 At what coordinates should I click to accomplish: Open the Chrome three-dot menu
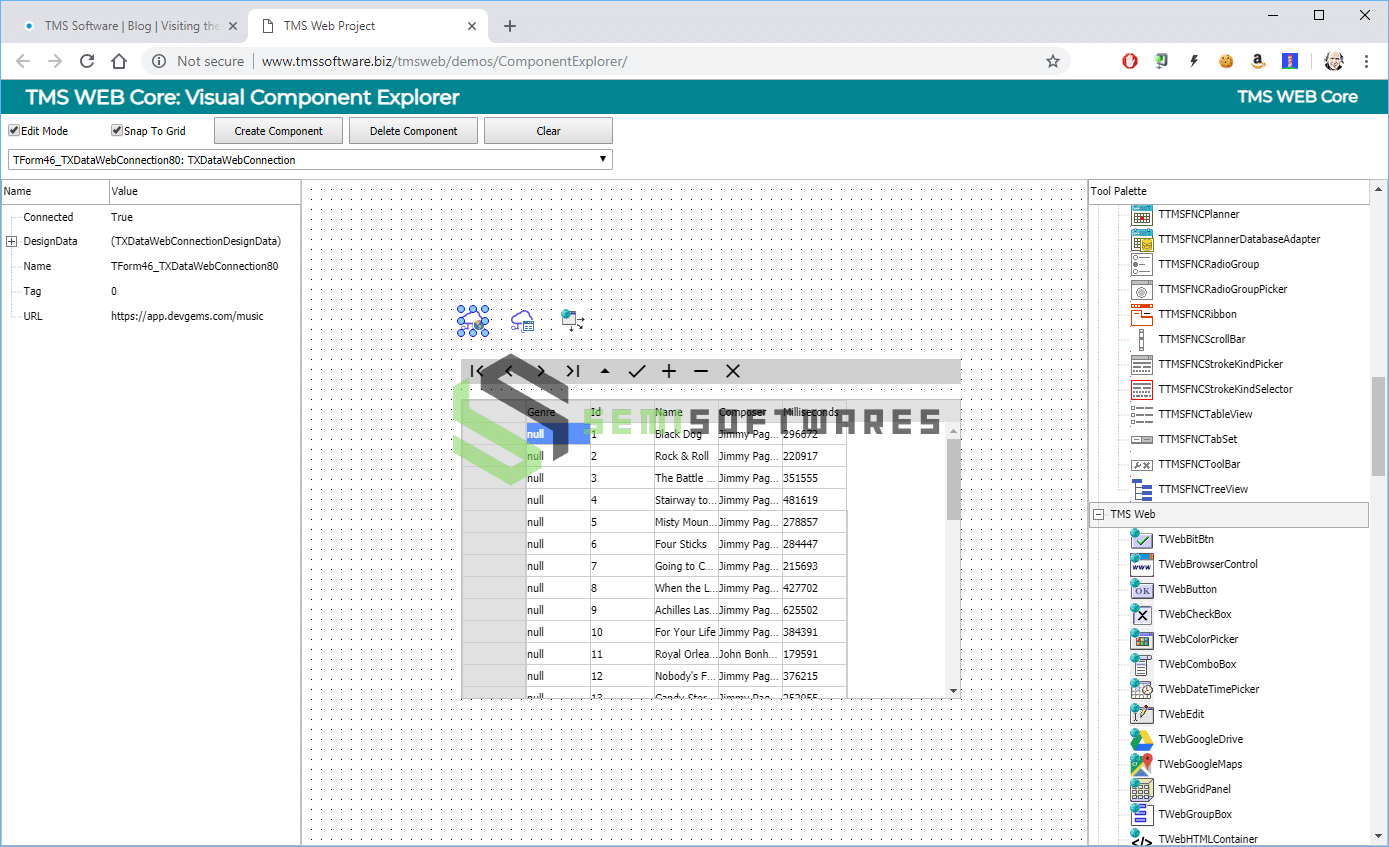(1367, 61)
